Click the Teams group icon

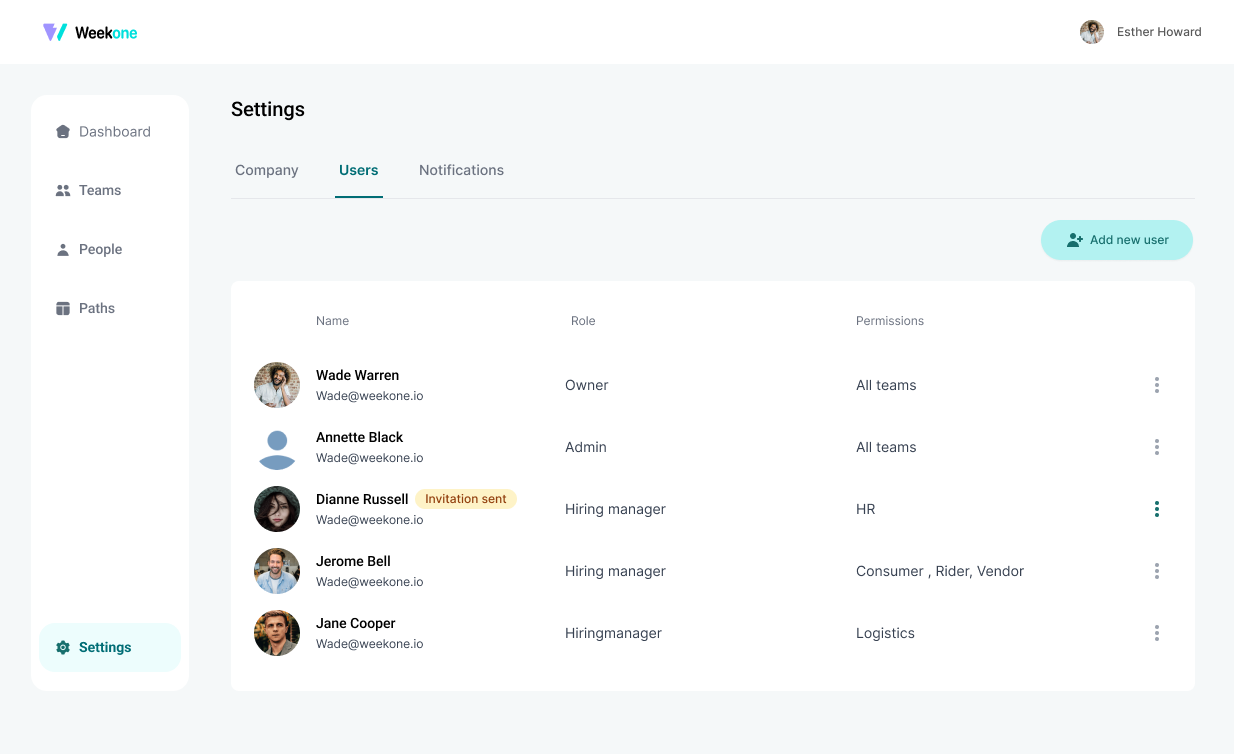coord(63,191)
